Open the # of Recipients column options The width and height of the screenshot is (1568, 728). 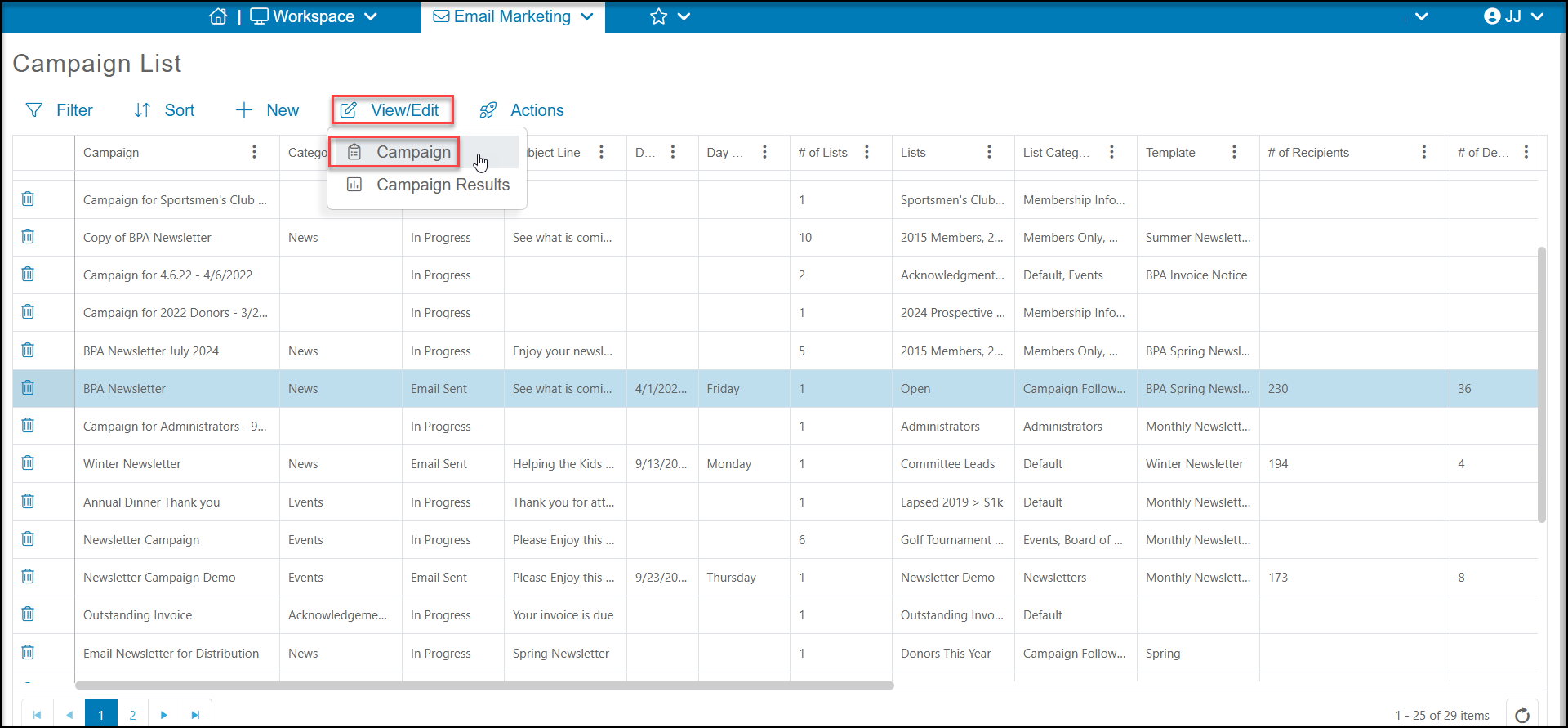coord(1423,152)
